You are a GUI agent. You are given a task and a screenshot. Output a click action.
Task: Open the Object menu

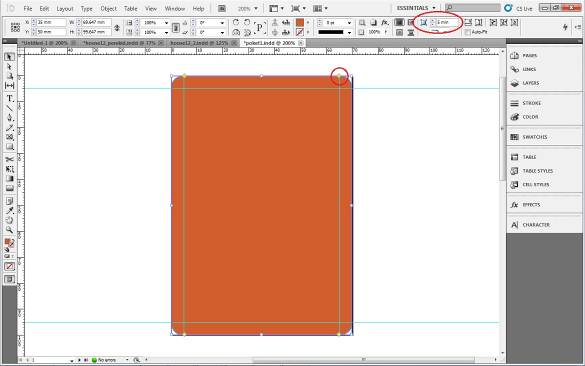(x=108, y=8)
